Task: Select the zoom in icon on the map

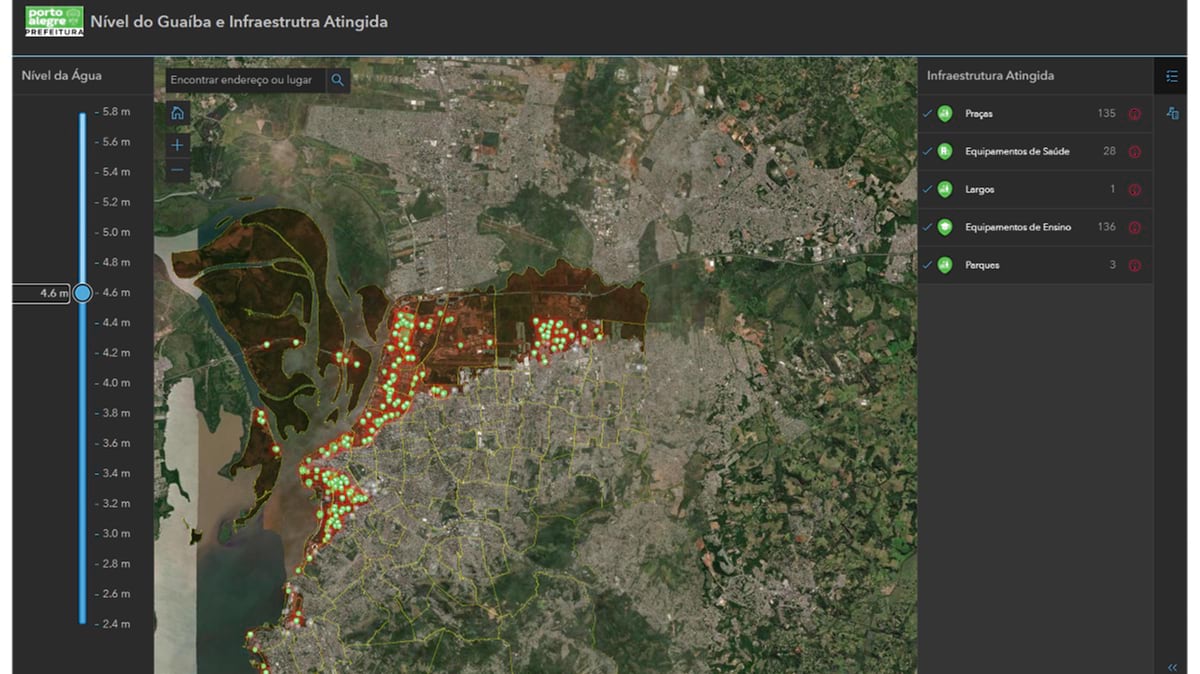Action: (x=177, y=144)
